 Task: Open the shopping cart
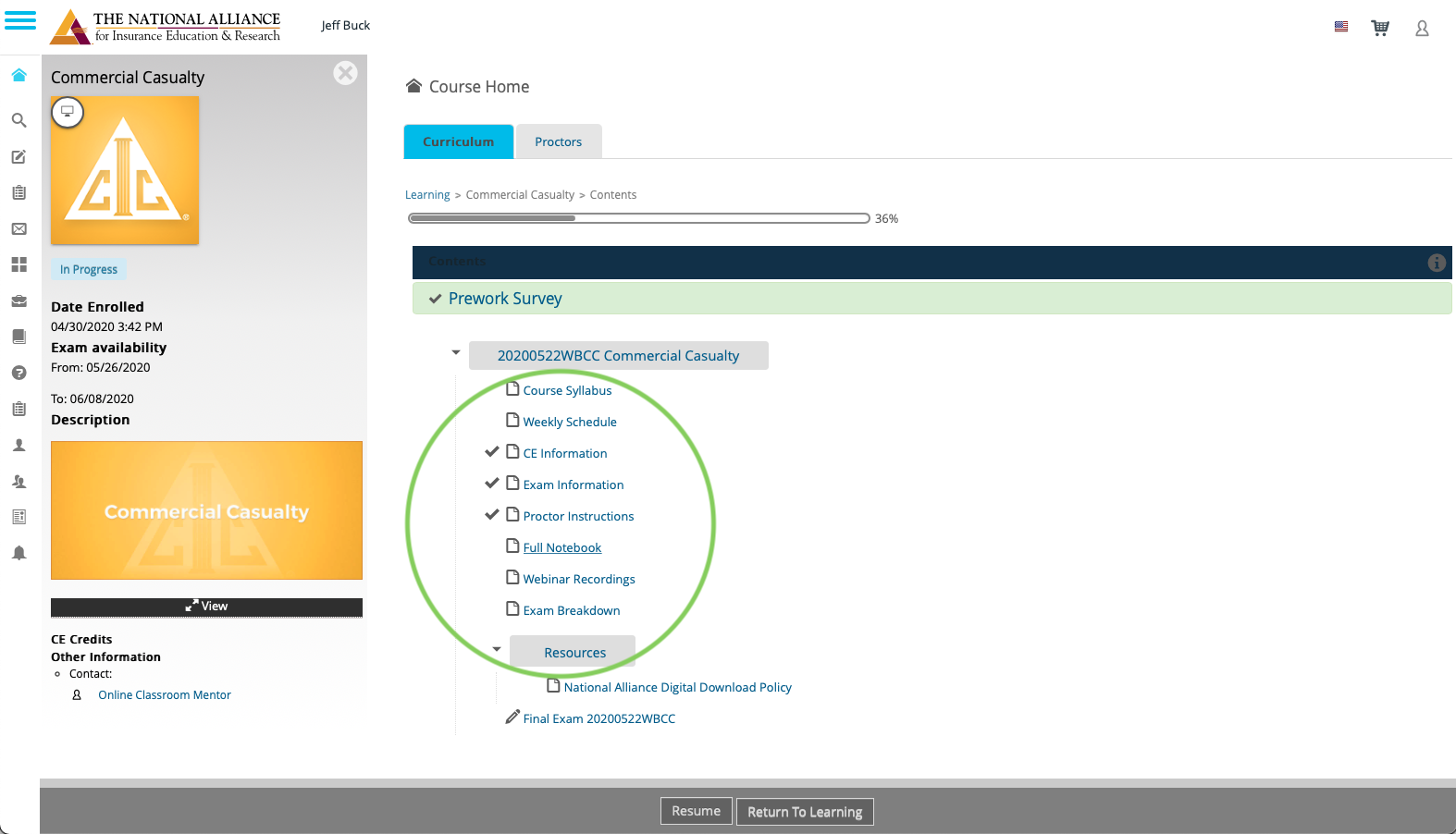[1380, 28]
